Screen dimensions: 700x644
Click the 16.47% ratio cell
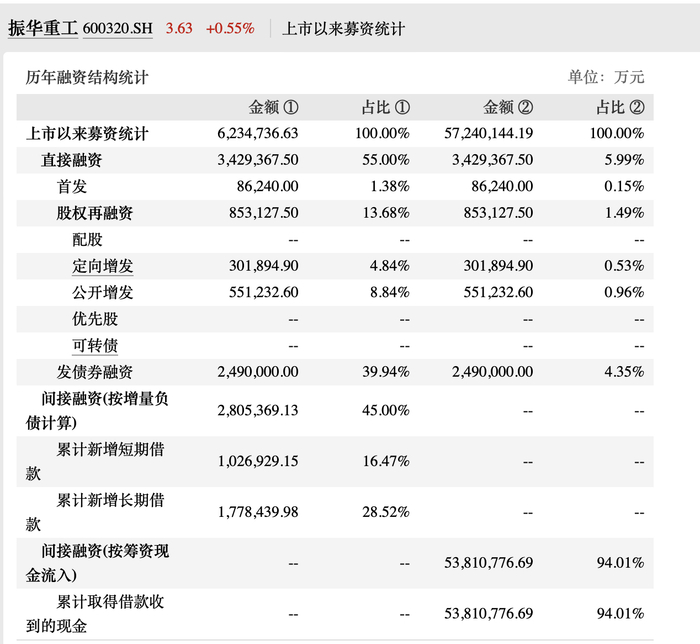pyautogui.click(x=386, y=461)
